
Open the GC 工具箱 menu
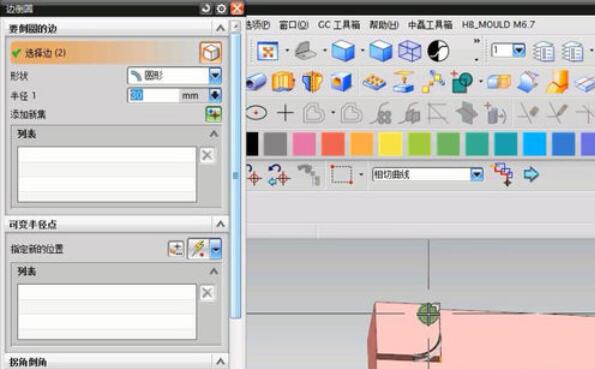(339, 25)
